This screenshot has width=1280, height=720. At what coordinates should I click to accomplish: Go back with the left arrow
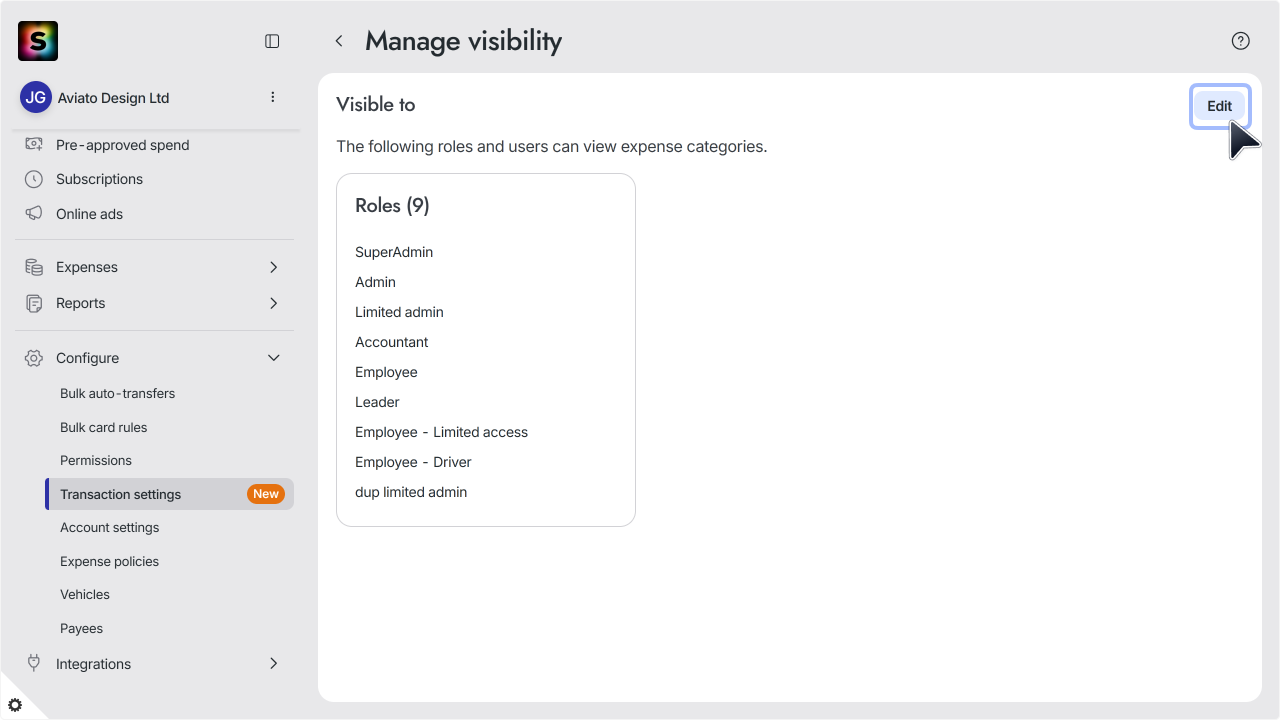click(339, 41)
